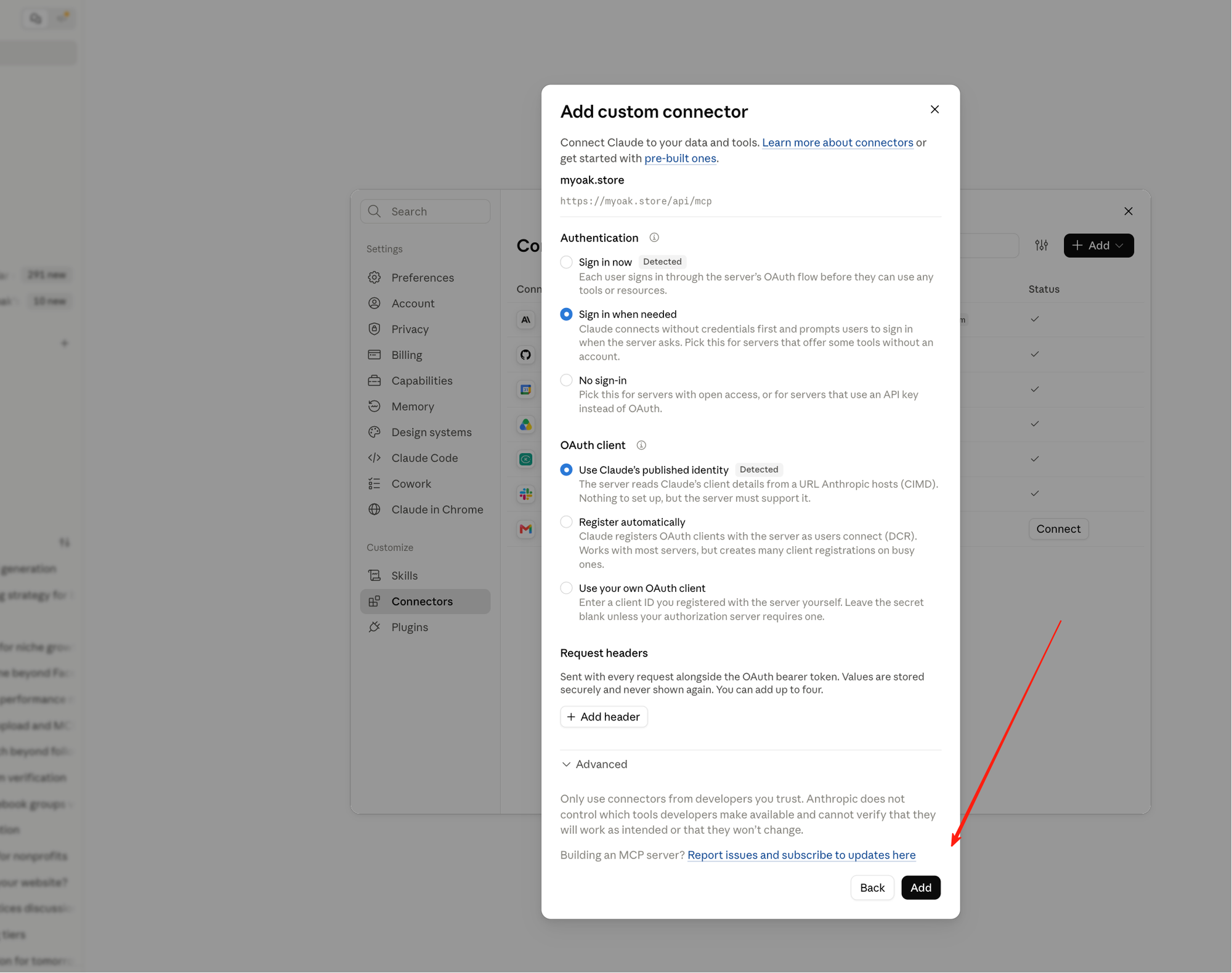This screenshot has width=1232, height=973.
Task: Click the Google Calendar connector icon
Action: click(525, 389)
